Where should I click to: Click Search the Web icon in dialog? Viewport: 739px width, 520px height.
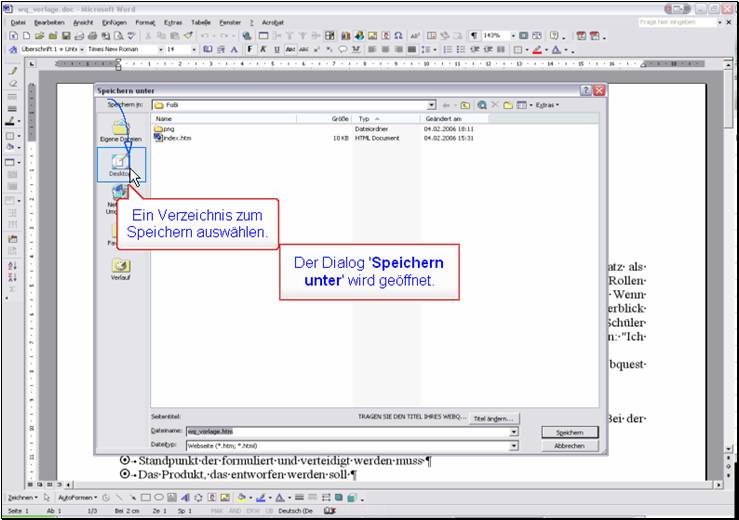481,105
